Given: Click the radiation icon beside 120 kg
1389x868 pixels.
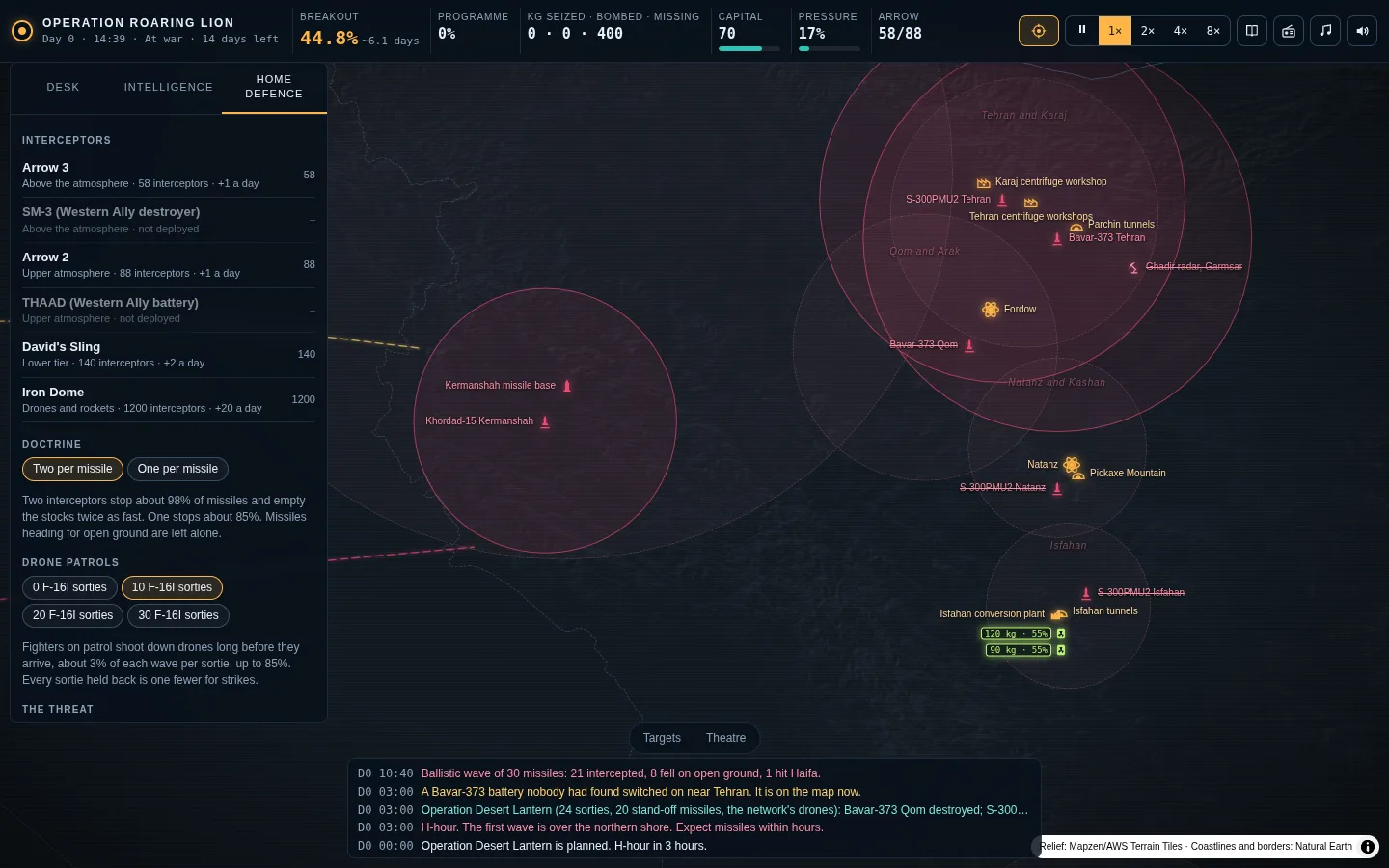Looking at the screenshot, I should click(1061, 634).
